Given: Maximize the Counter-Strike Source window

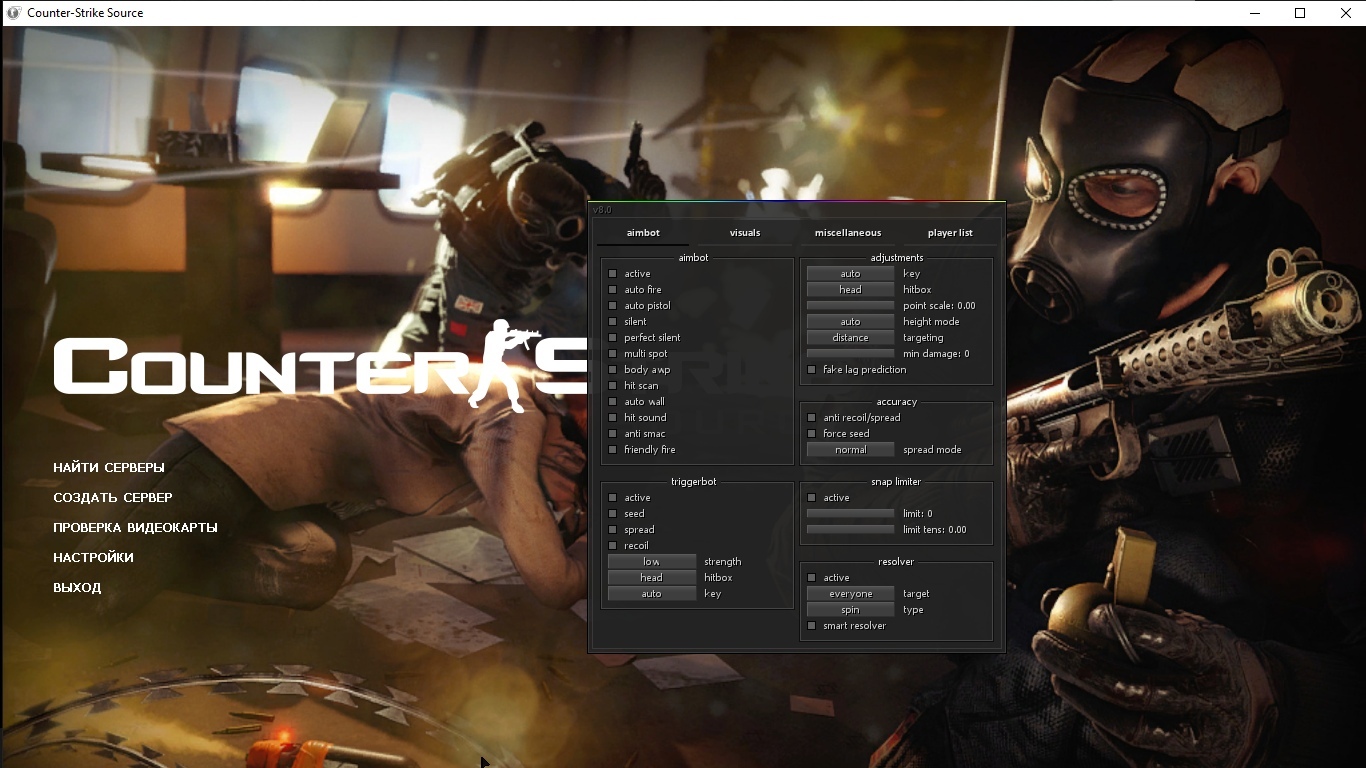Looking at the screenshot, I should click(x=1300, y=13).
